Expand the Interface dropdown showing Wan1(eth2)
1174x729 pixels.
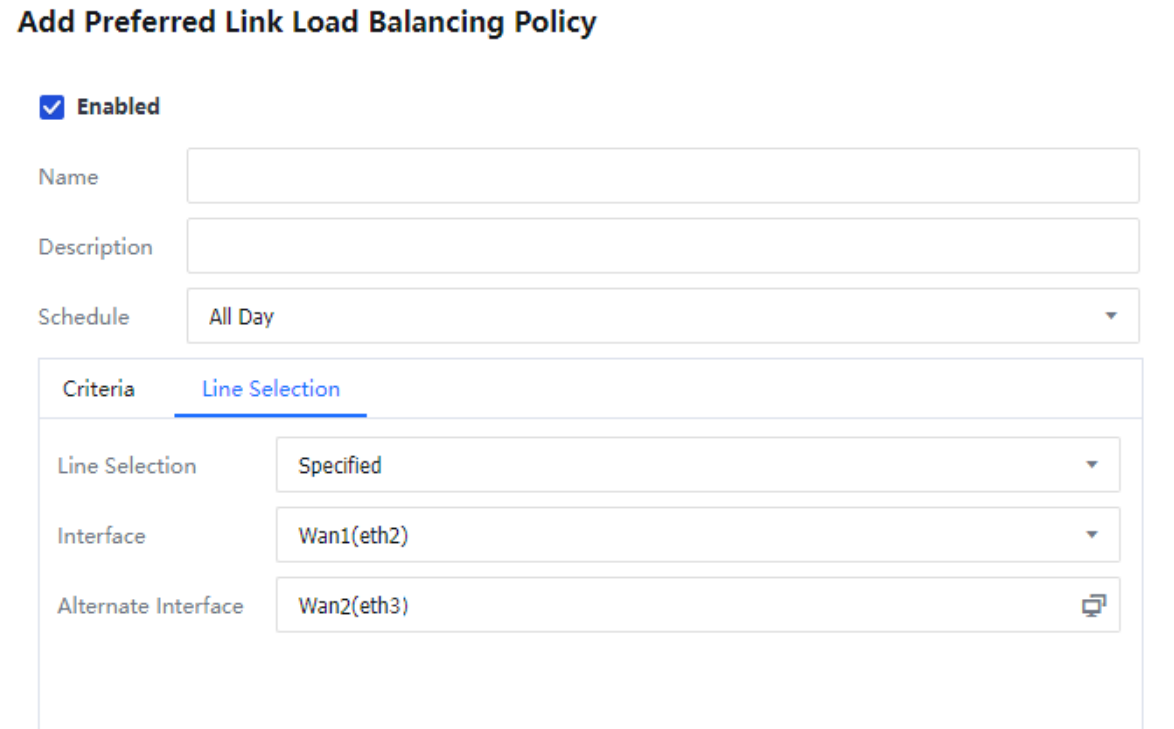coord(680,535)
